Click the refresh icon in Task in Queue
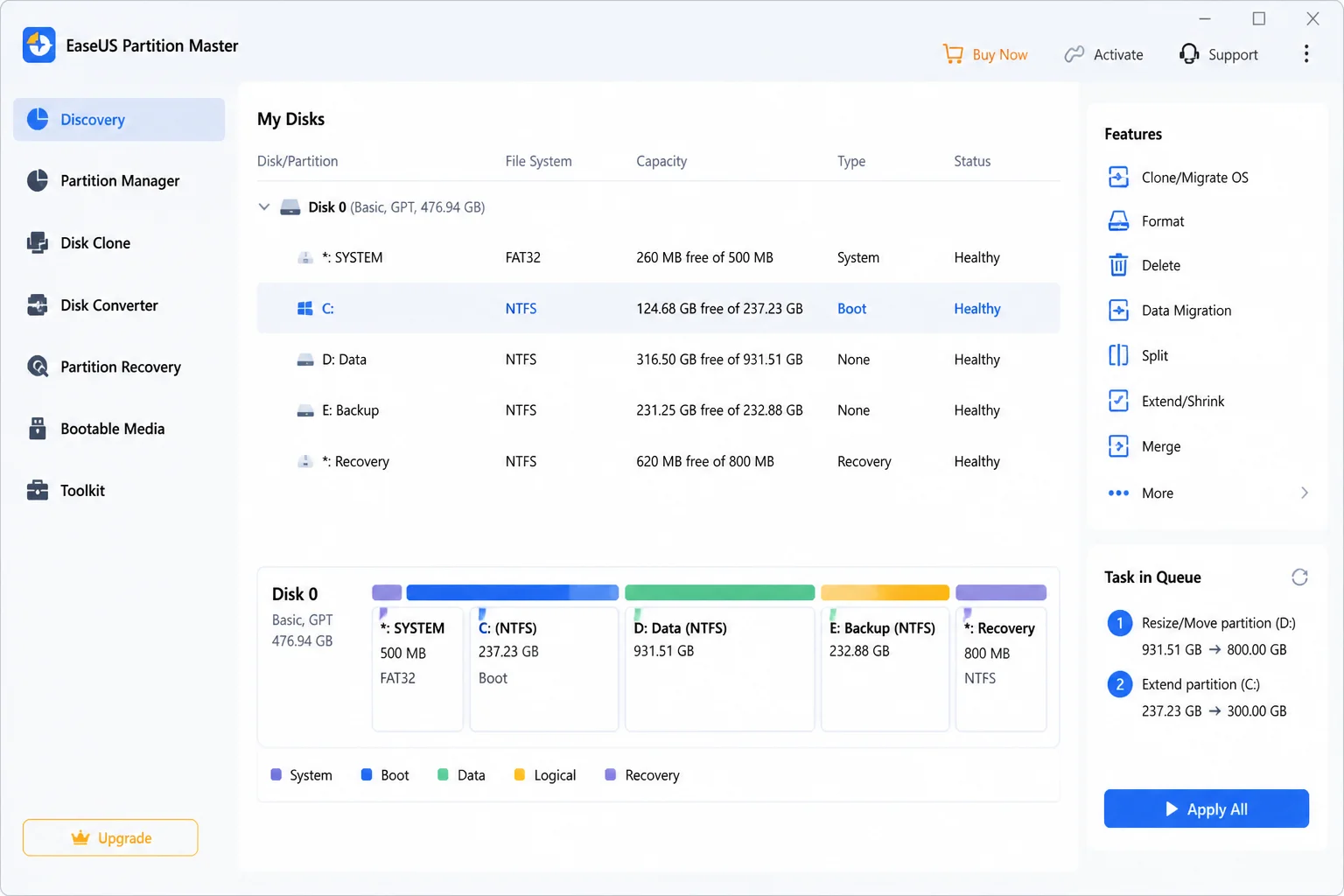Image resolution: width=1344 pixels, height=896 pixels. [x=1299, y=577]
